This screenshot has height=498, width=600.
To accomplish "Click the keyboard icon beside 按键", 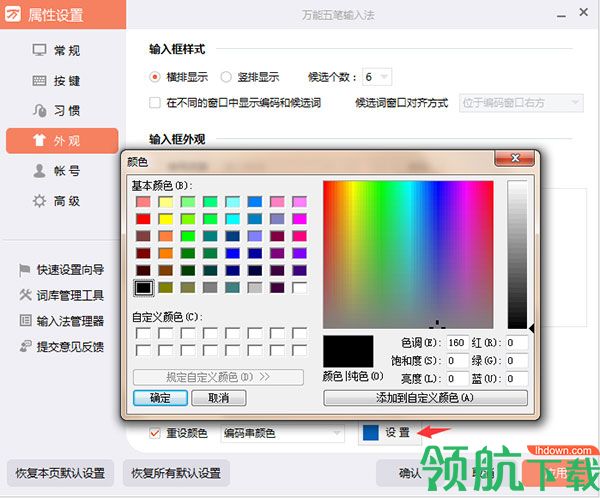I will [39, 80].
